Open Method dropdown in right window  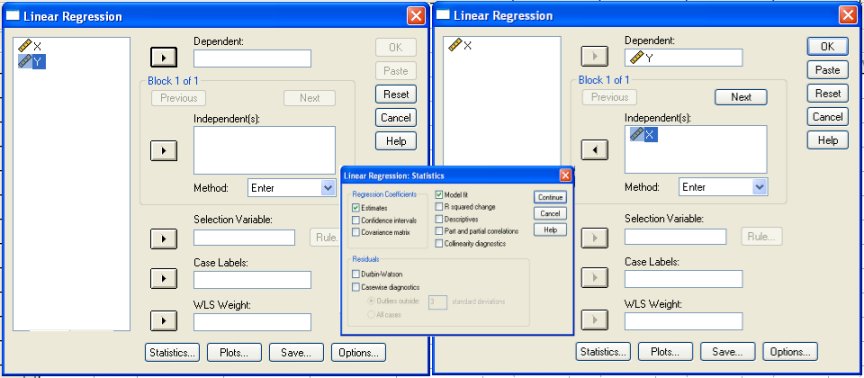[760, 187]
